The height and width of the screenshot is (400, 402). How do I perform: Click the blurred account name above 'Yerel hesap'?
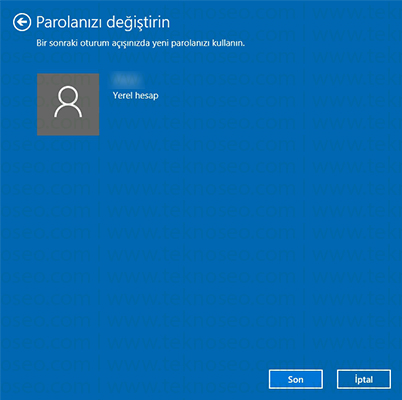point(126,80)
